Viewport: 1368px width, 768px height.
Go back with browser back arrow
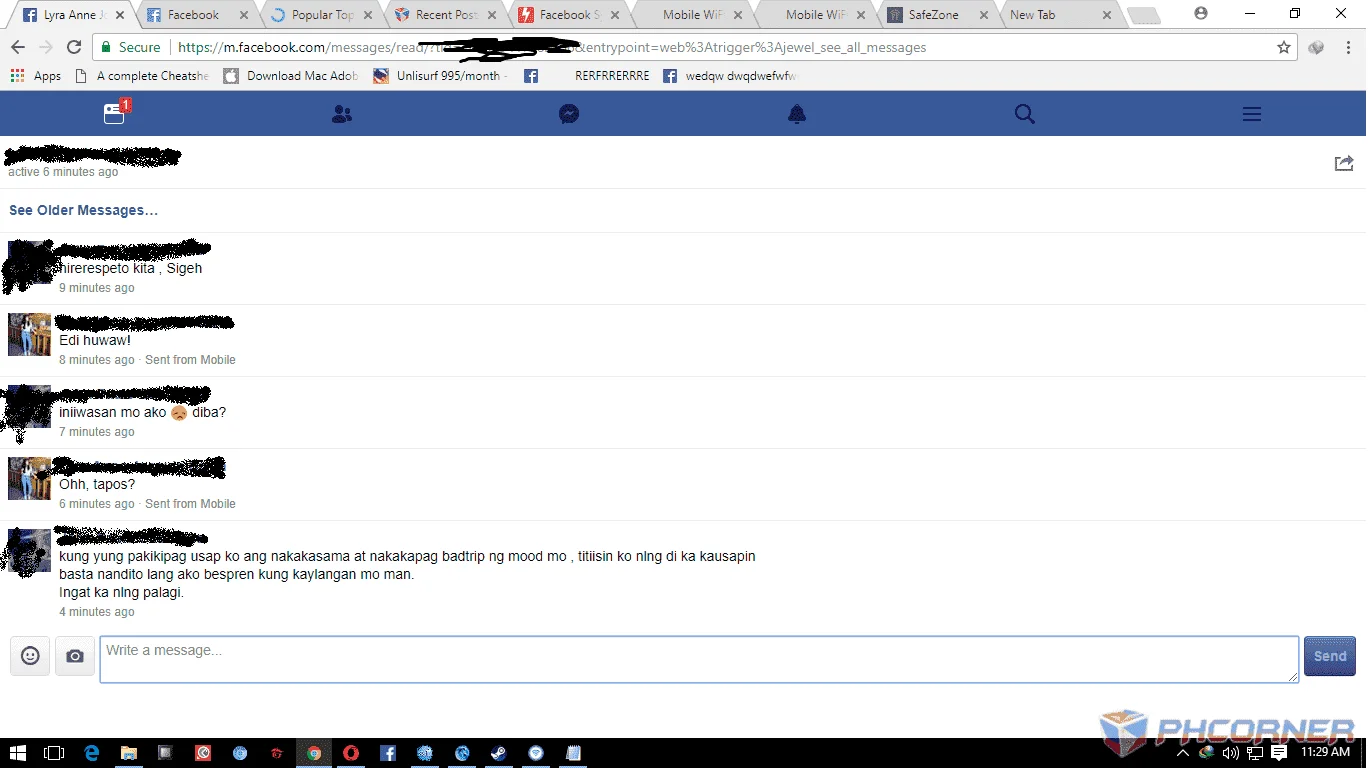[x=18, y=47]
